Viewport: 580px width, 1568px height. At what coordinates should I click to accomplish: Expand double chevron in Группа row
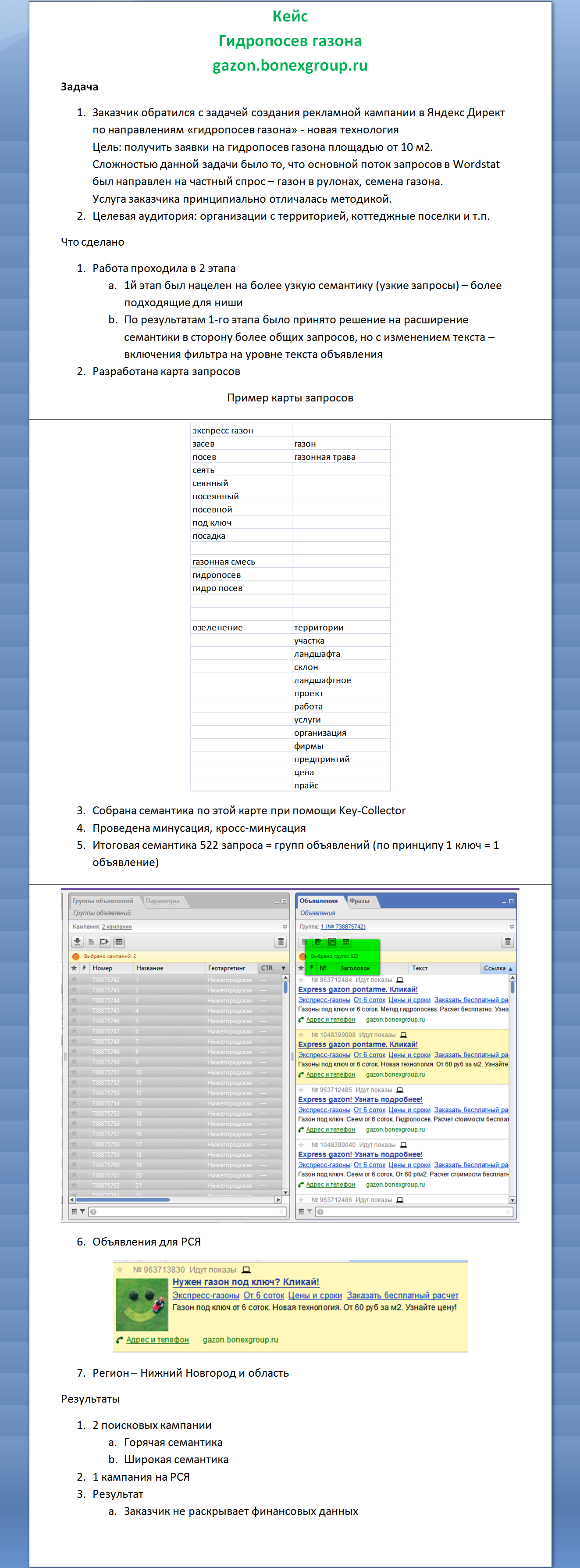(x=511, y=927)
